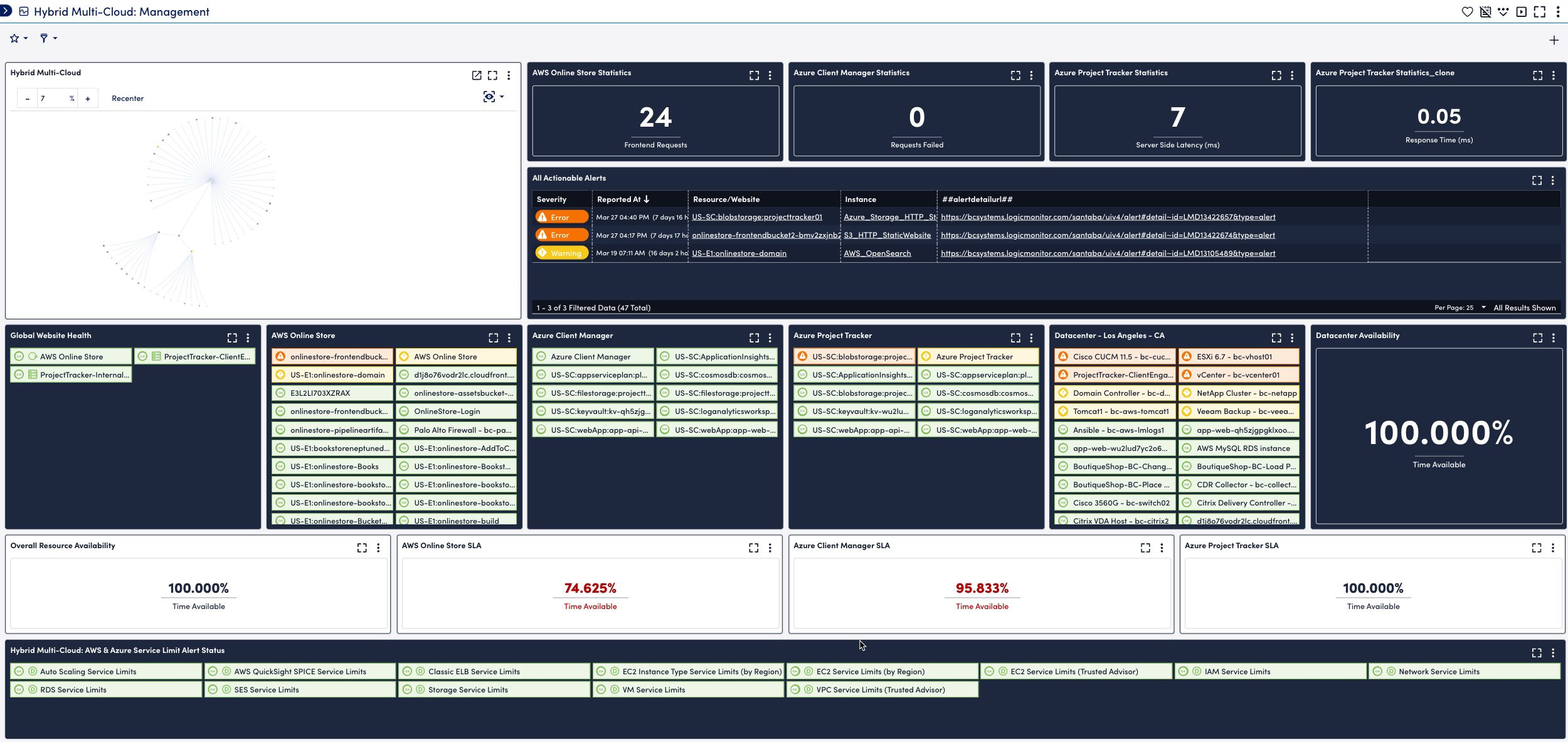The height and width of the screenshot is (742, 1568).
Task: Open the US-SC:blobstorage:projecttracker01 resource link
Action: (757, 216)
